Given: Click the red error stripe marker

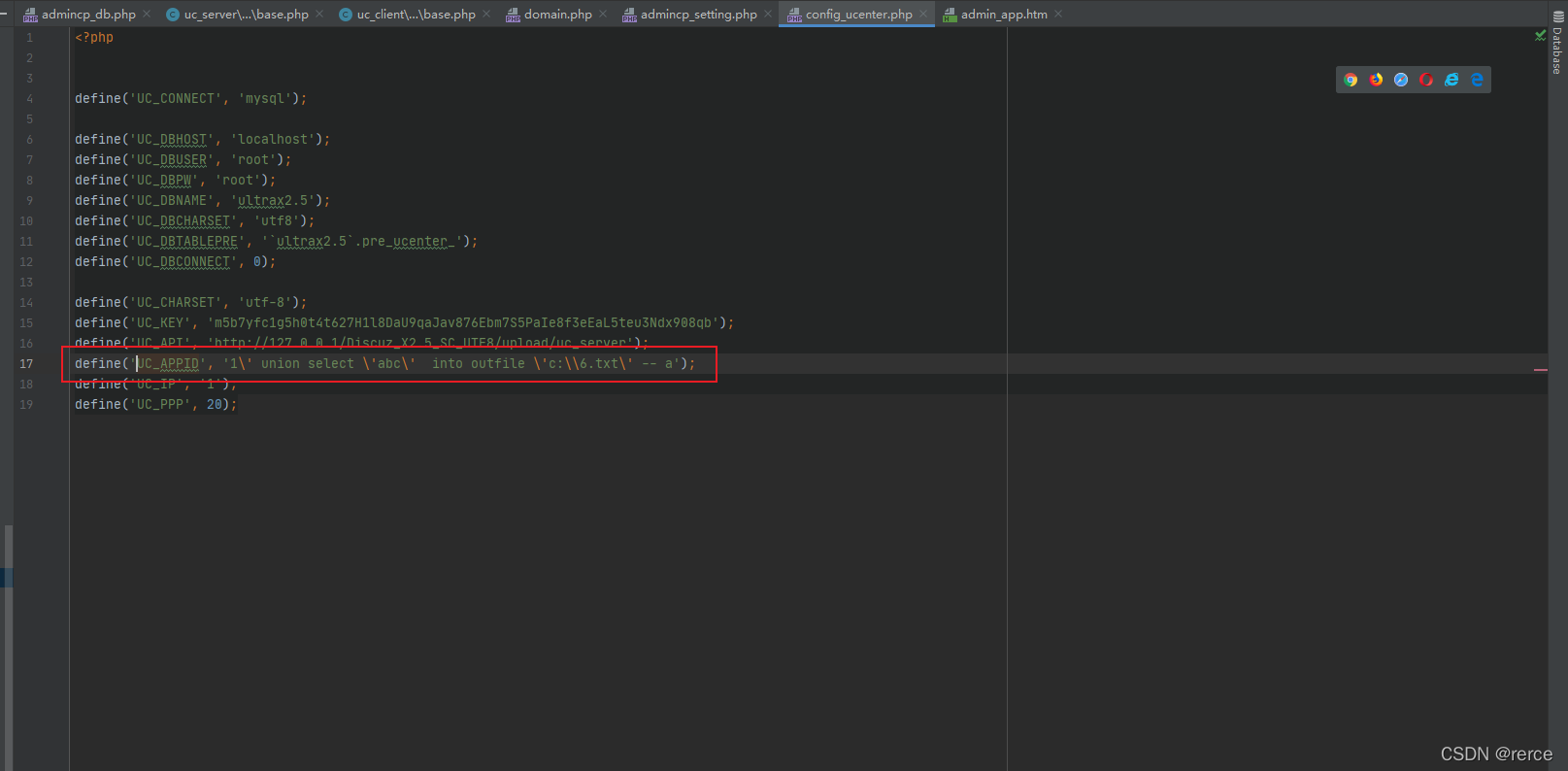Looking at the screenshot, I should coord(1540,370).
